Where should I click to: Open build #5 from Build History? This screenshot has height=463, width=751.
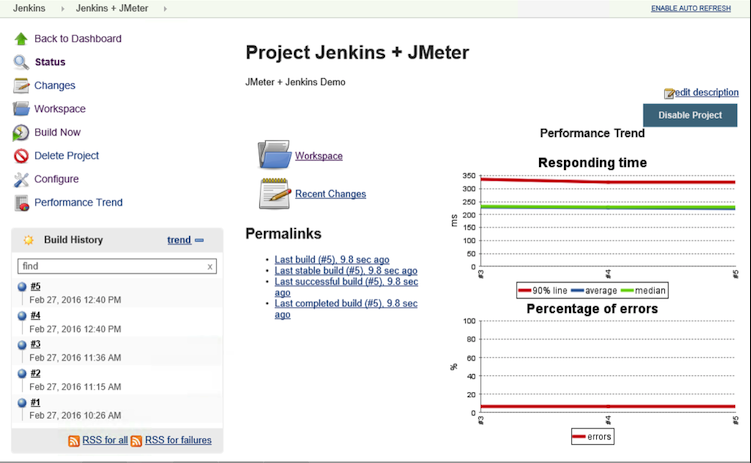[x=35, y=286]
